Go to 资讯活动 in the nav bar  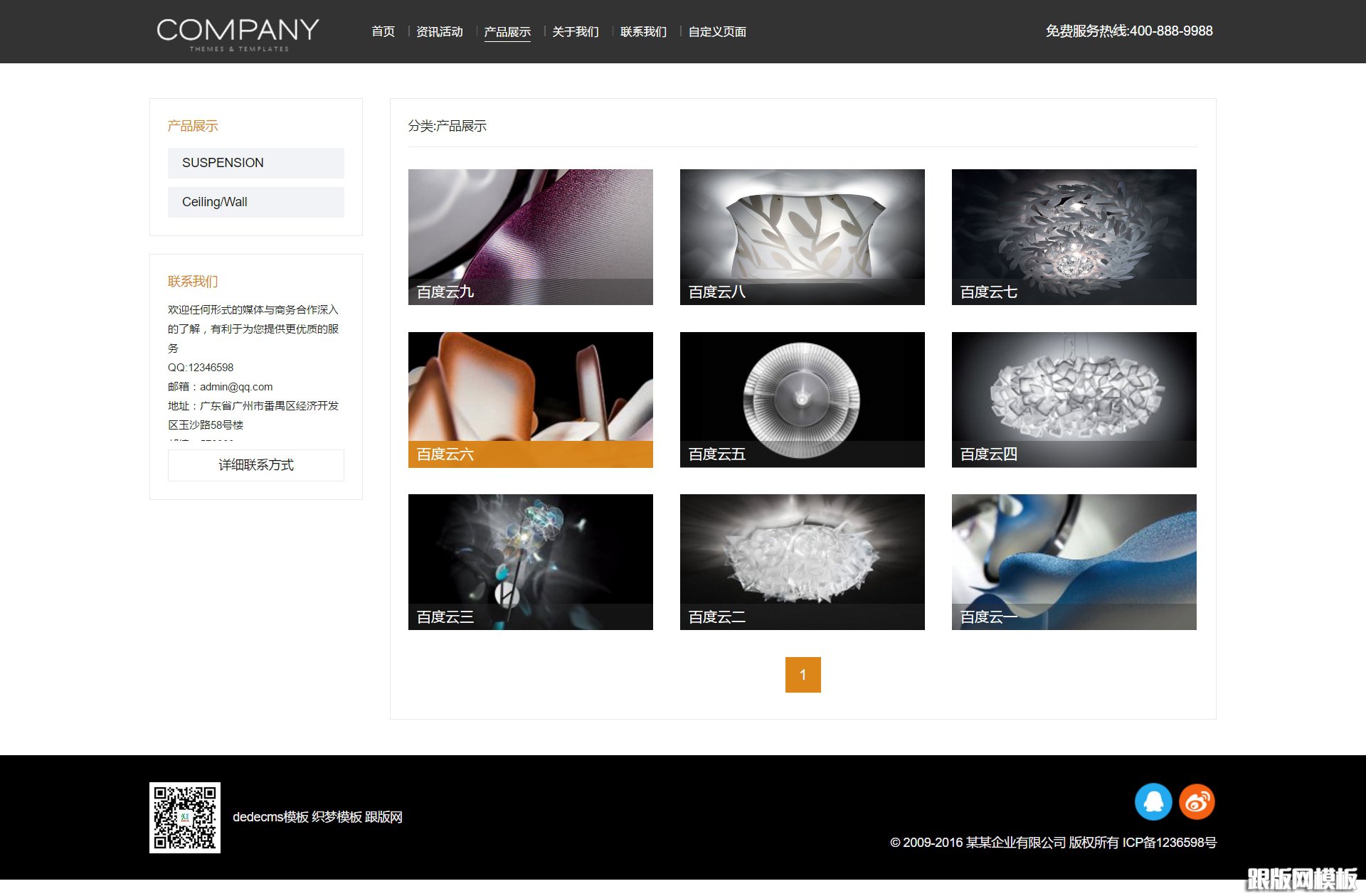(439, 31)
